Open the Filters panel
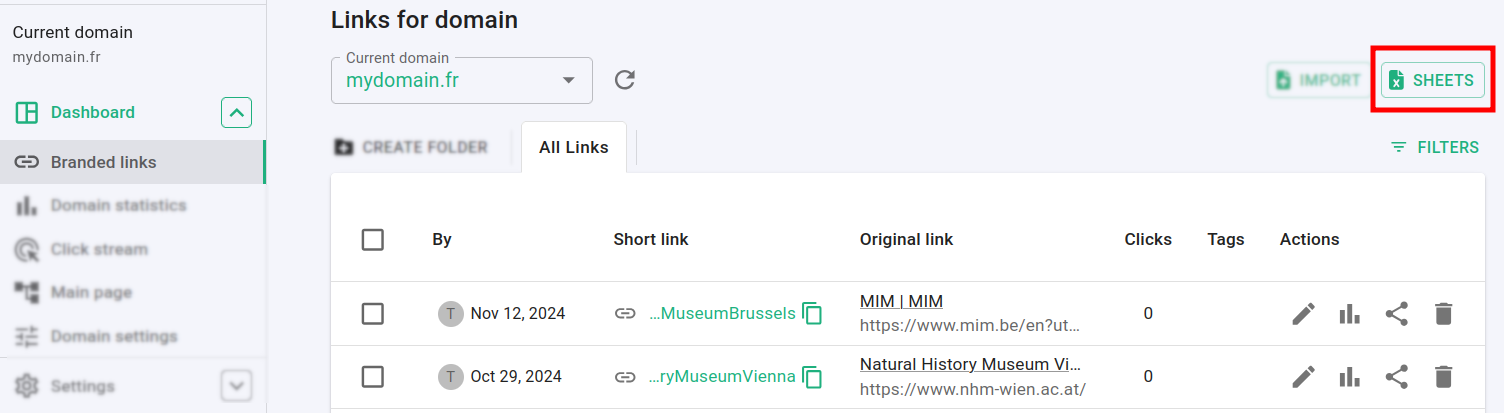This screenshot has width=1504, height=413. pyautogui.click(x=1434, y=147)
